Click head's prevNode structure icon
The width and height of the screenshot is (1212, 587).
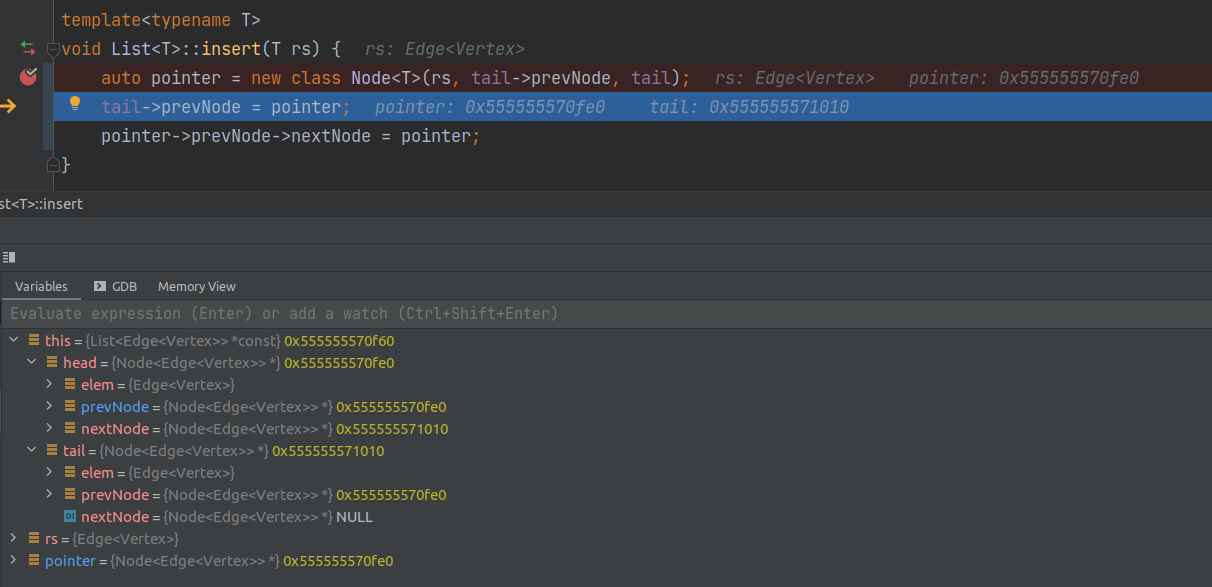coord(70,407)
